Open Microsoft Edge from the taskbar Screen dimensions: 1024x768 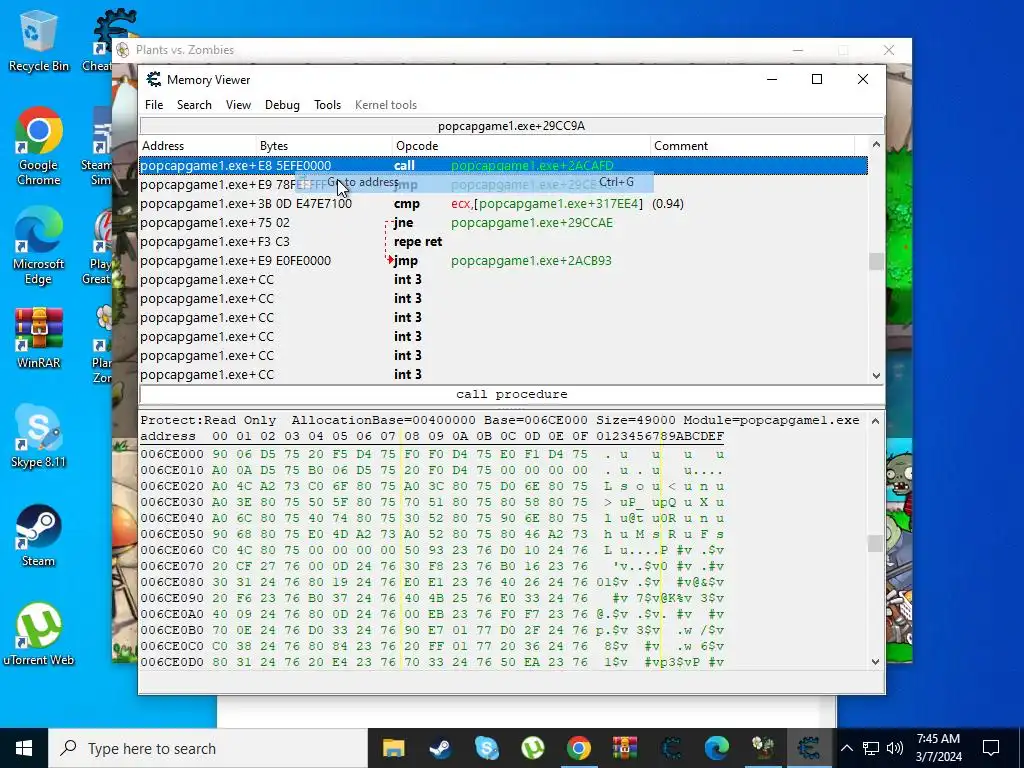click(x=716, y=748)
